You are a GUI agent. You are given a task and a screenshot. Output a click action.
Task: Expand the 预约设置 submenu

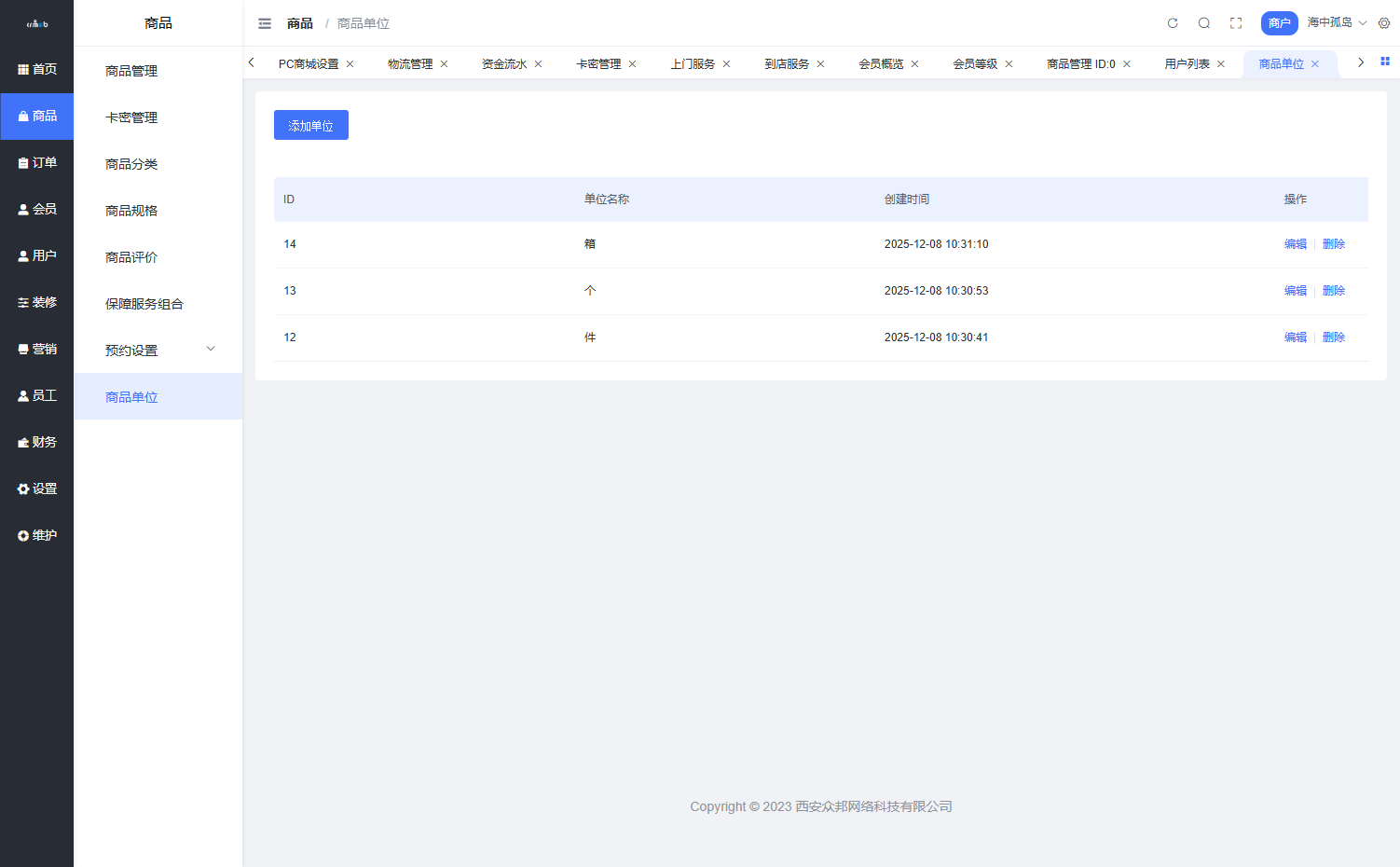point(158,350)
